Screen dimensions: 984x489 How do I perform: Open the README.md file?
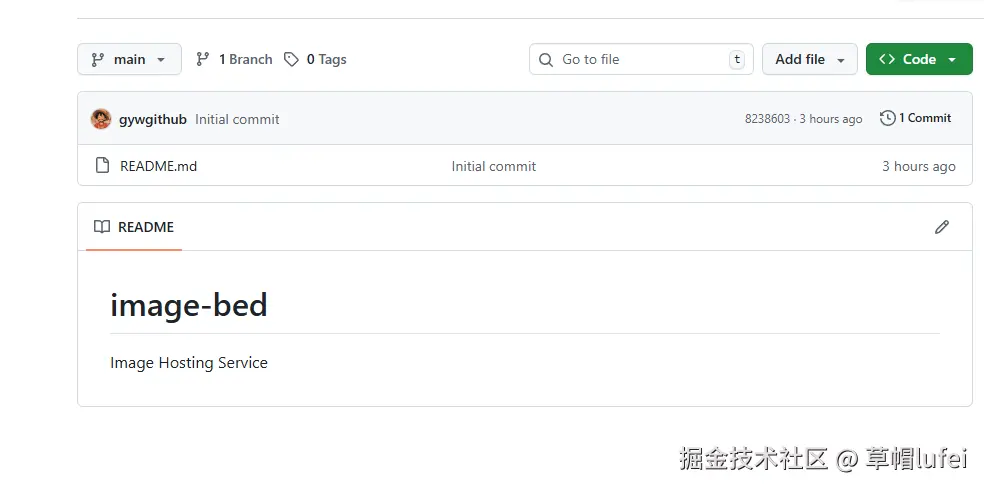pos(158,166)
